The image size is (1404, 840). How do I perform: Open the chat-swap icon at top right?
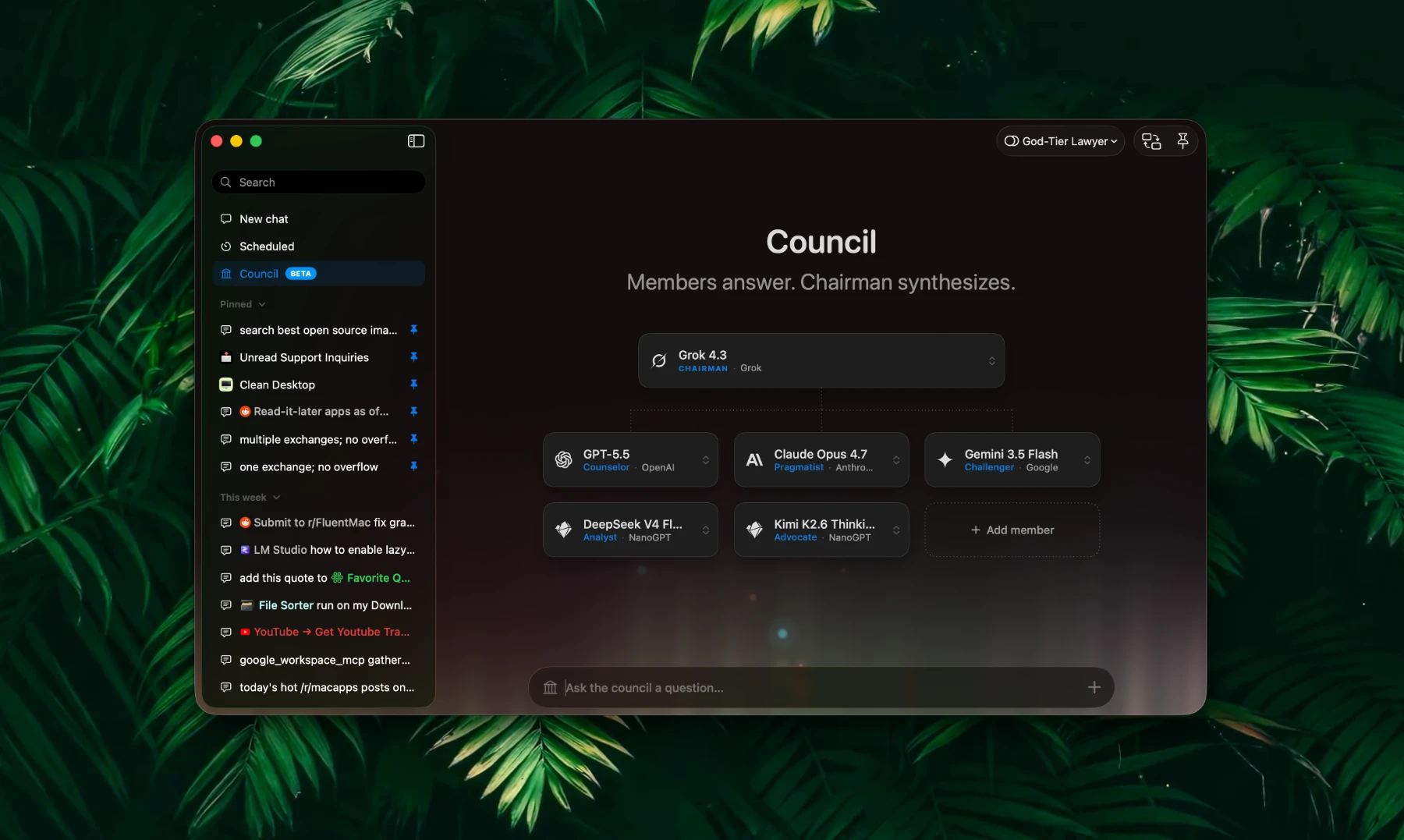tap(1151, 141)
